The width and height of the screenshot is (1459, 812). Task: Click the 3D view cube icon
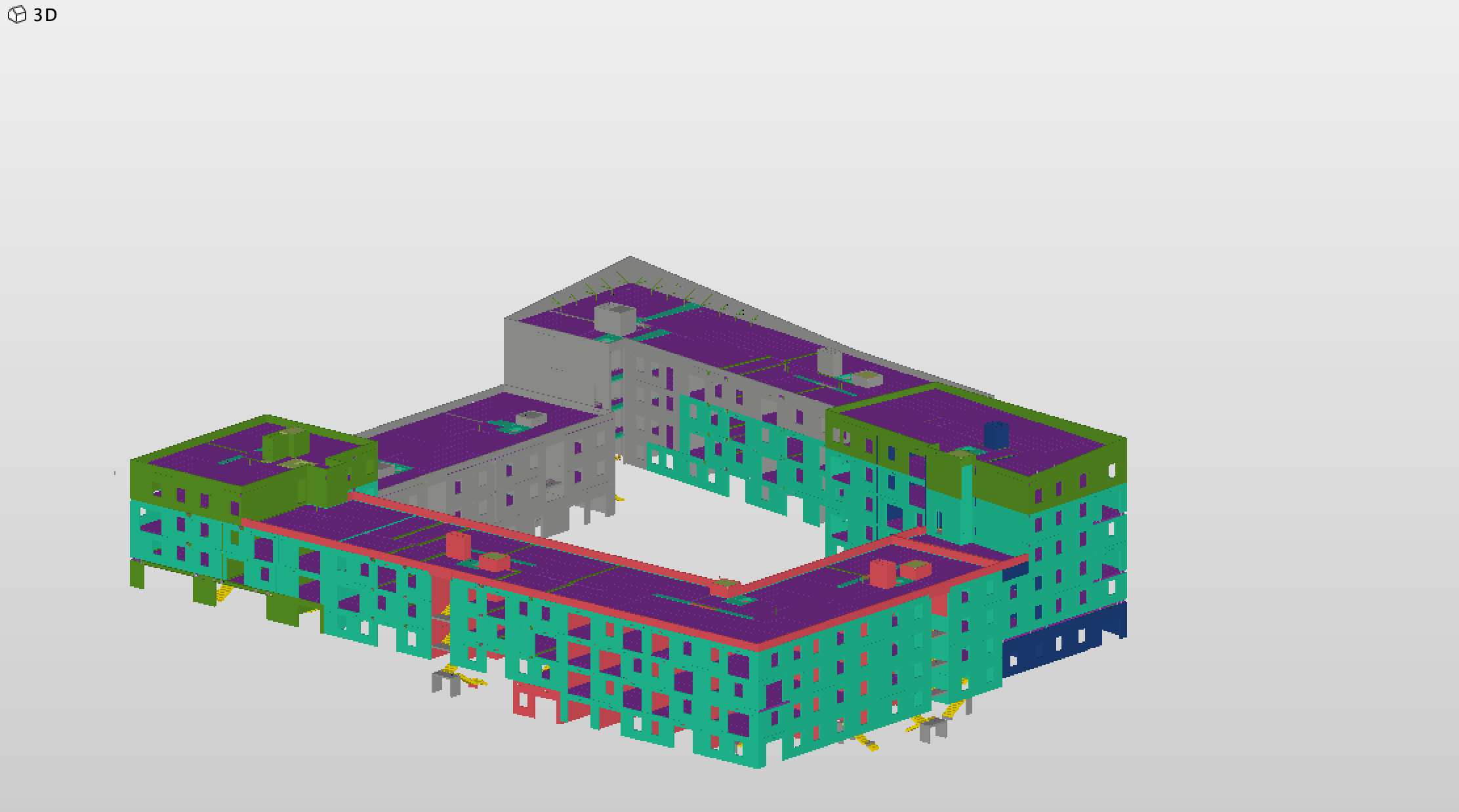16,14
